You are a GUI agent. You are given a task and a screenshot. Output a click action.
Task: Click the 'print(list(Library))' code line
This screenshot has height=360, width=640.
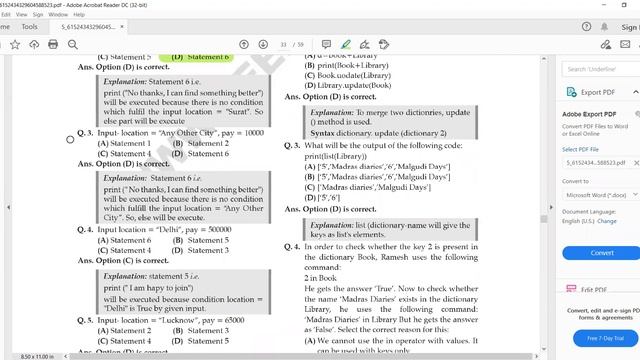coord(336,156)
